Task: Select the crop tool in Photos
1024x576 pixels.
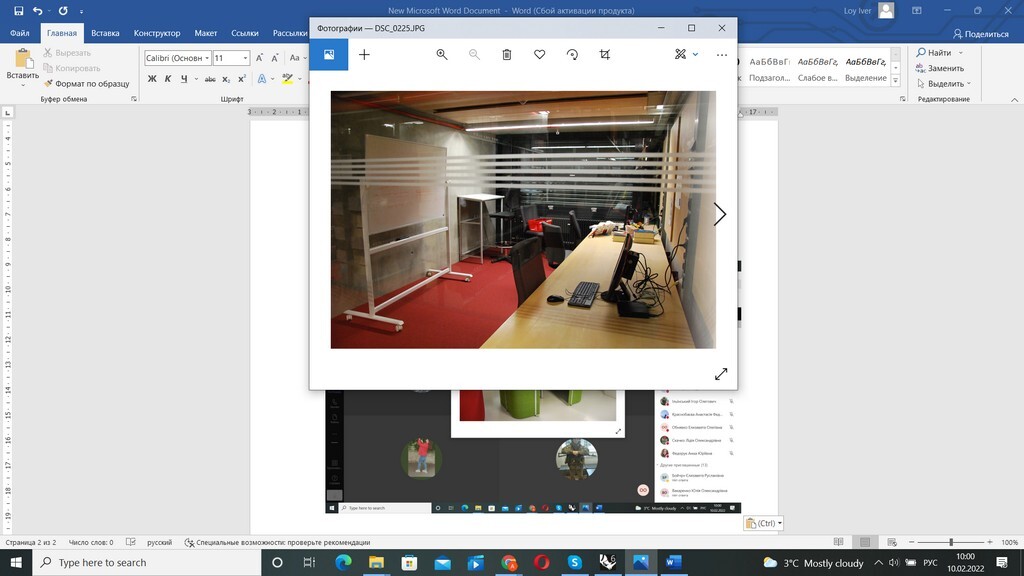Action: coord(605,55)
